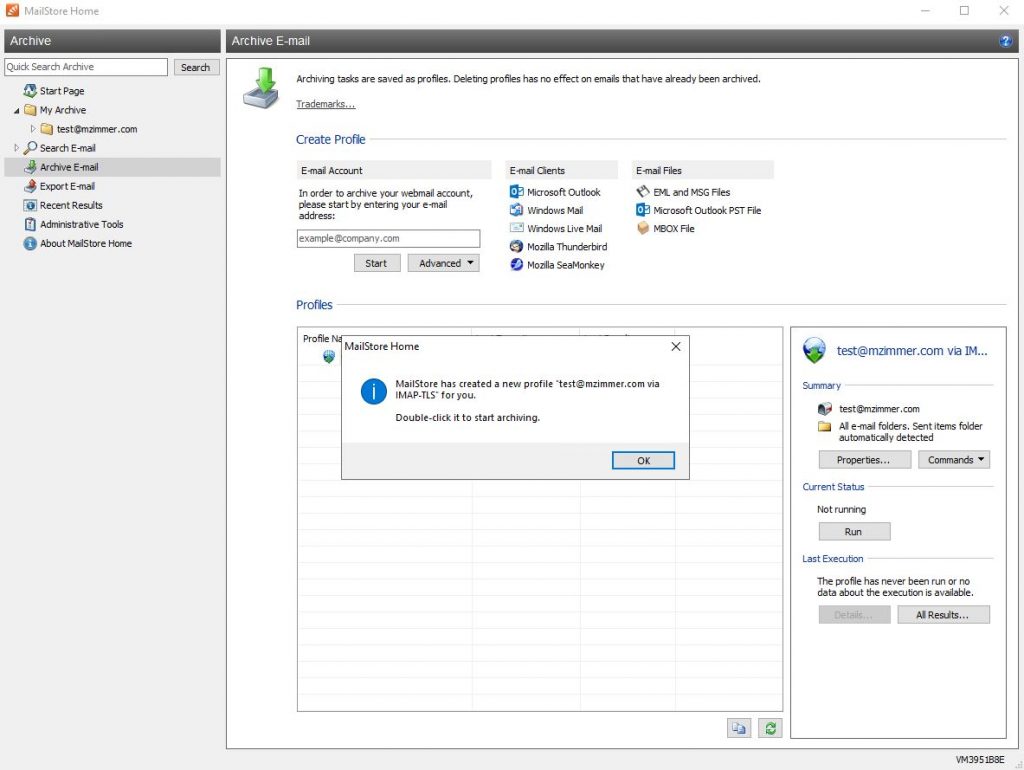This screenshot has height=770, width=1024.
Task: Click the Mozilla Thunderbird icon
Action: coord(516,247)
